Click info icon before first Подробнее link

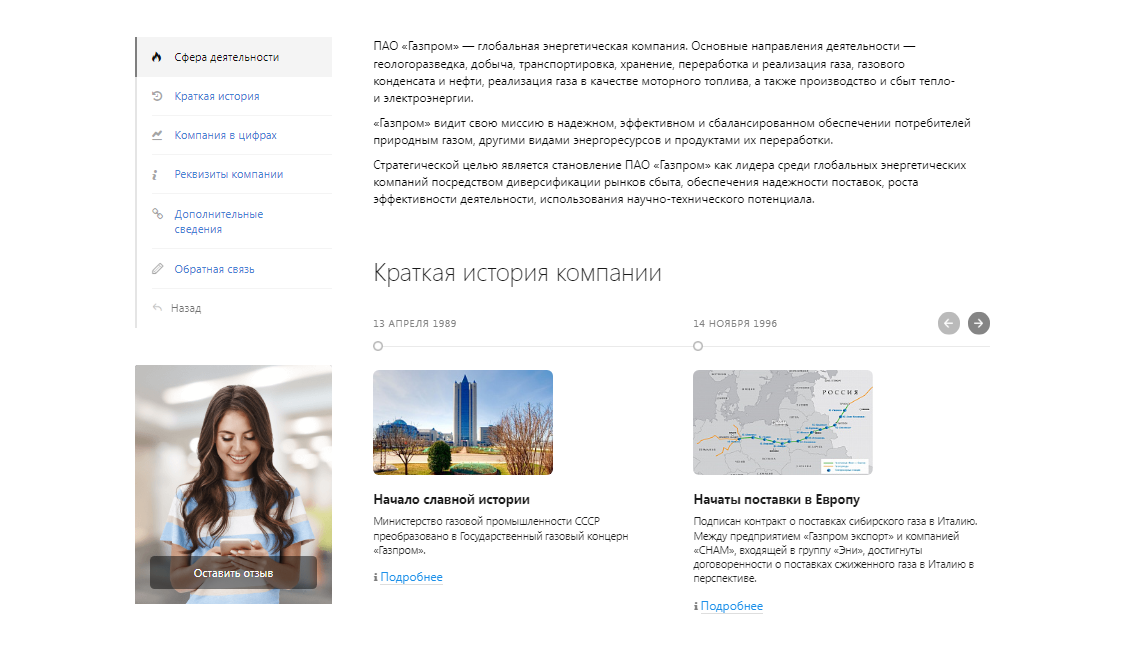click(376, 578)
